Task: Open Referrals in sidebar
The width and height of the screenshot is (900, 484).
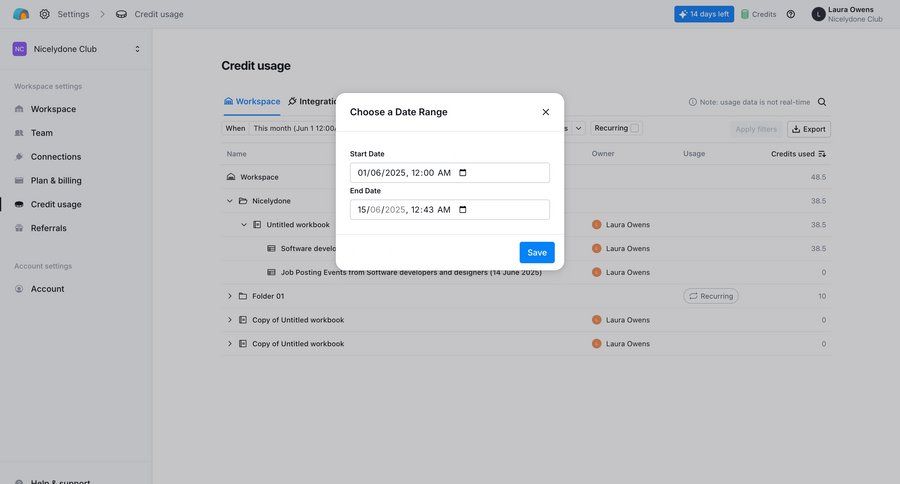Action: click(49, 228)
